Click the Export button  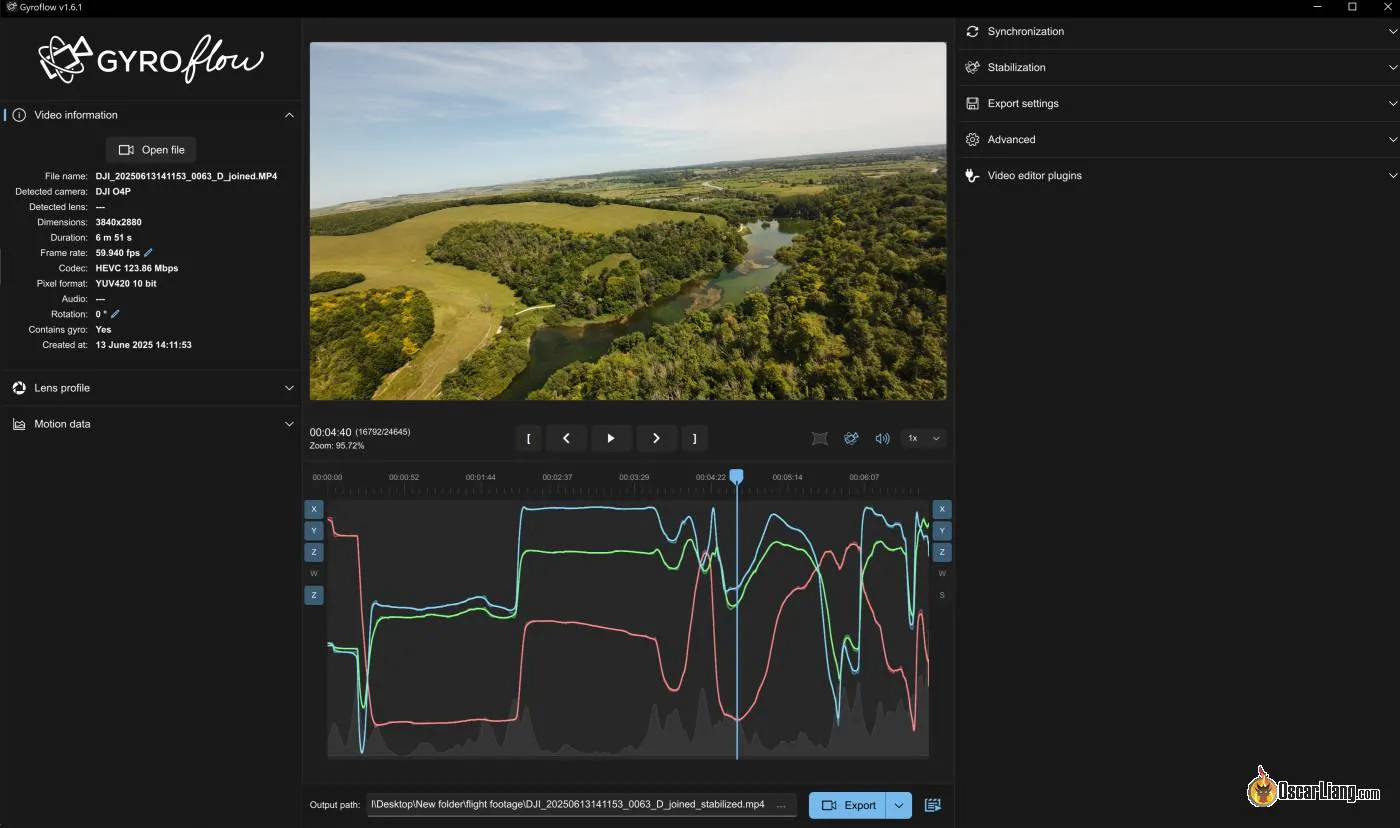[x=847, y=805]
